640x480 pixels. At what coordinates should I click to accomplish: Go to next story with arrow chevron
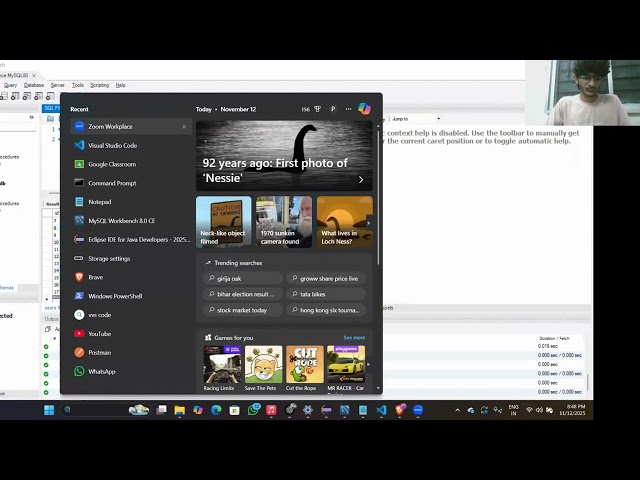(x=361, y=180)
